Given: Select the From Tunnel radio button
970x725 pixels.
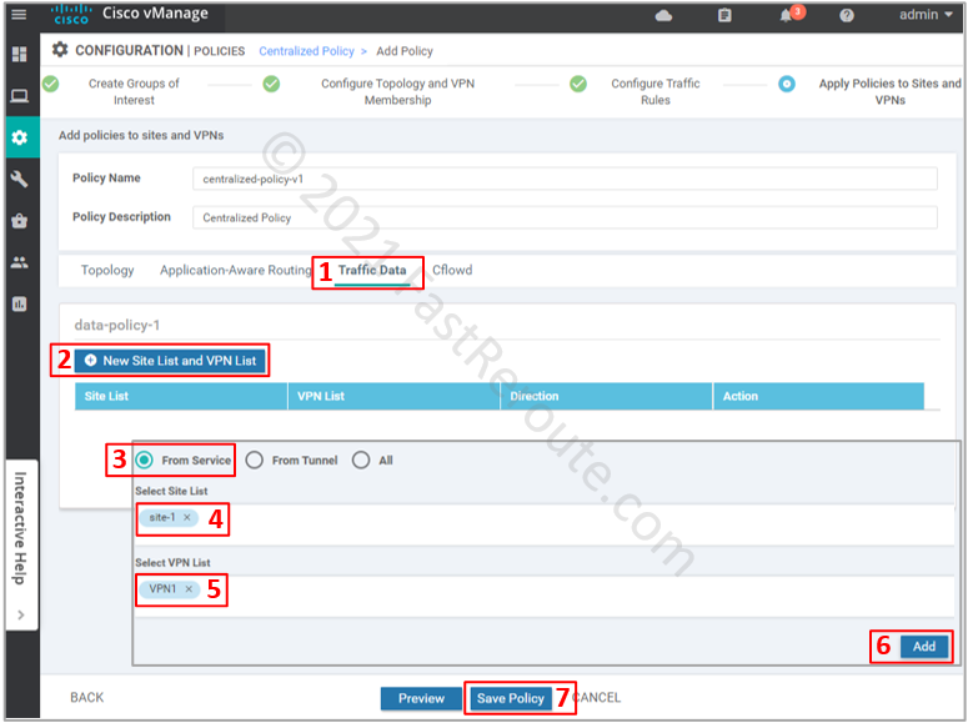Looking at the screenshot, I should tap(255, 460).
